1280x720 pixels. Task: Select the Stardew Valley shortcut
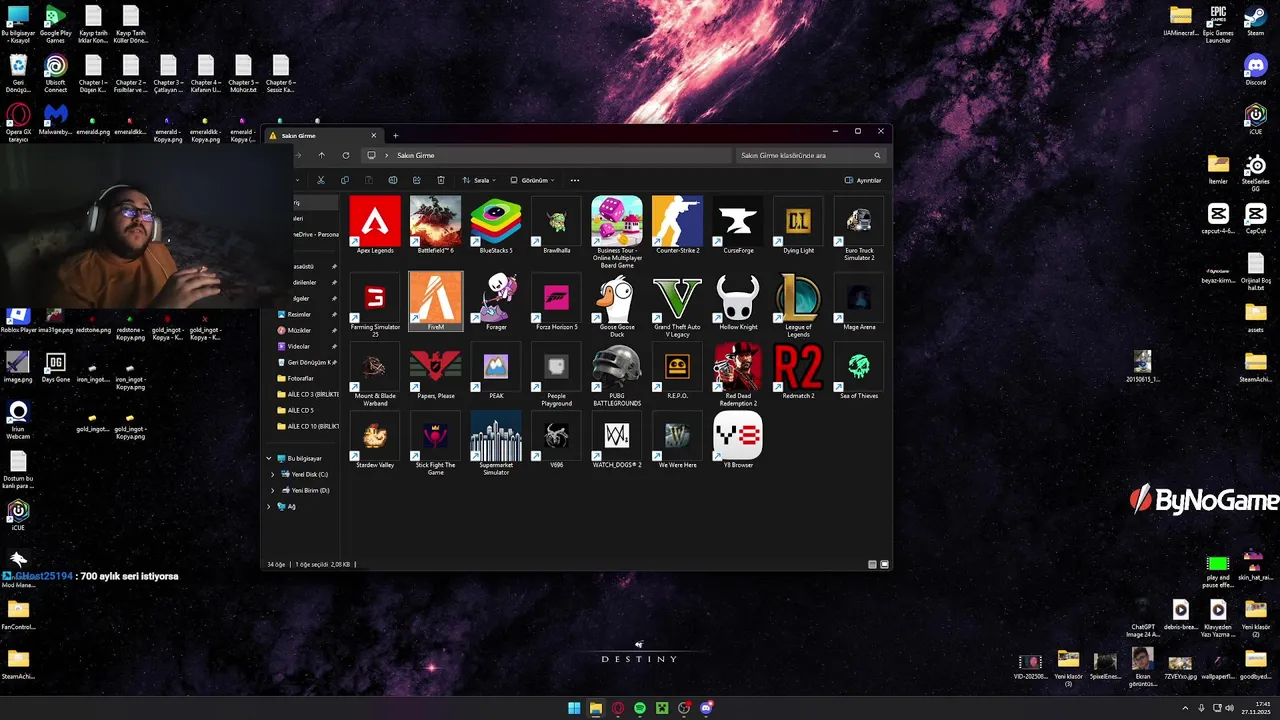click(x=375, y=440)
